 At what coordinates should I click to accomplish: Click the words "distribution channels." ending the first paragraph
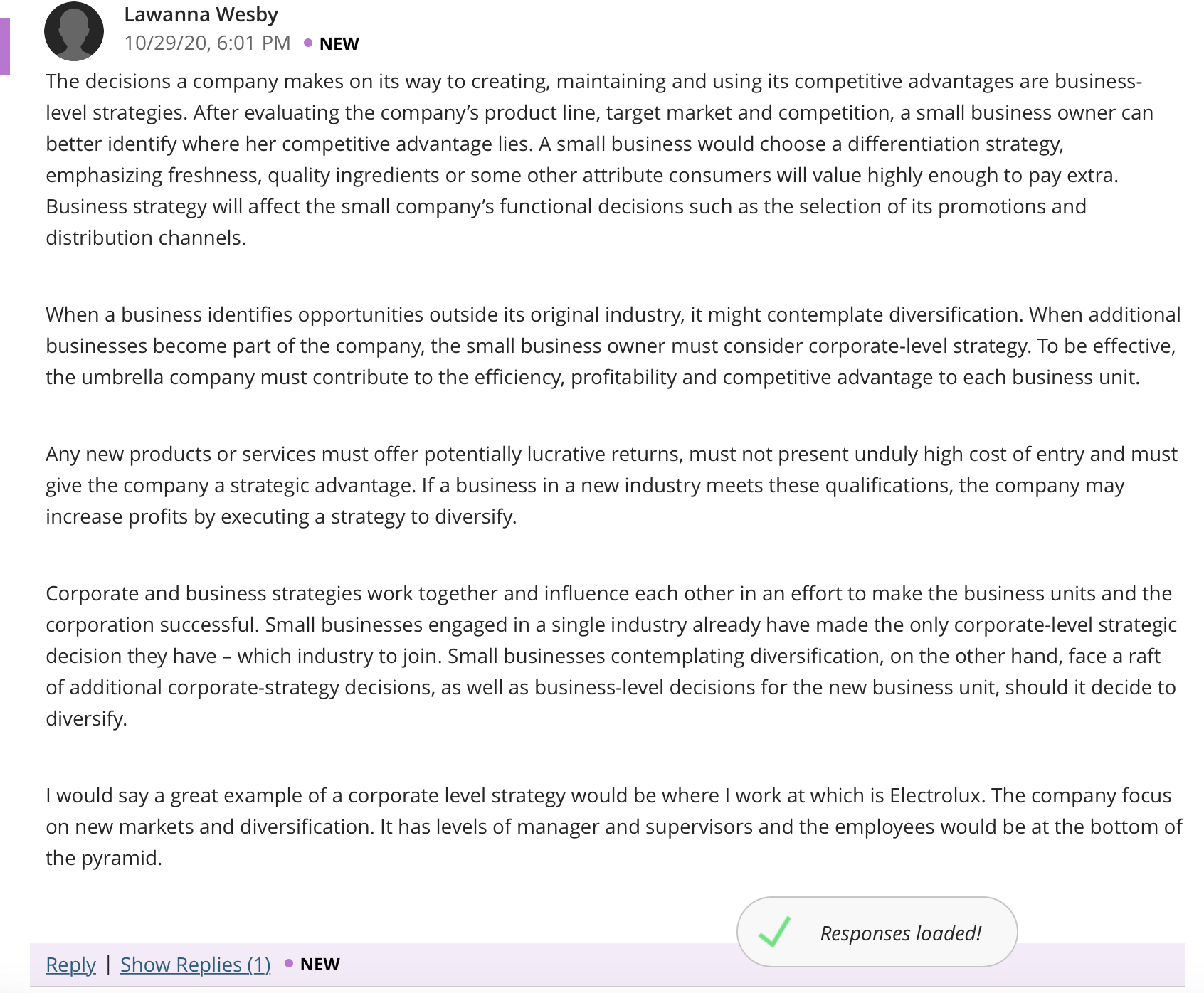tap(146, 238)
